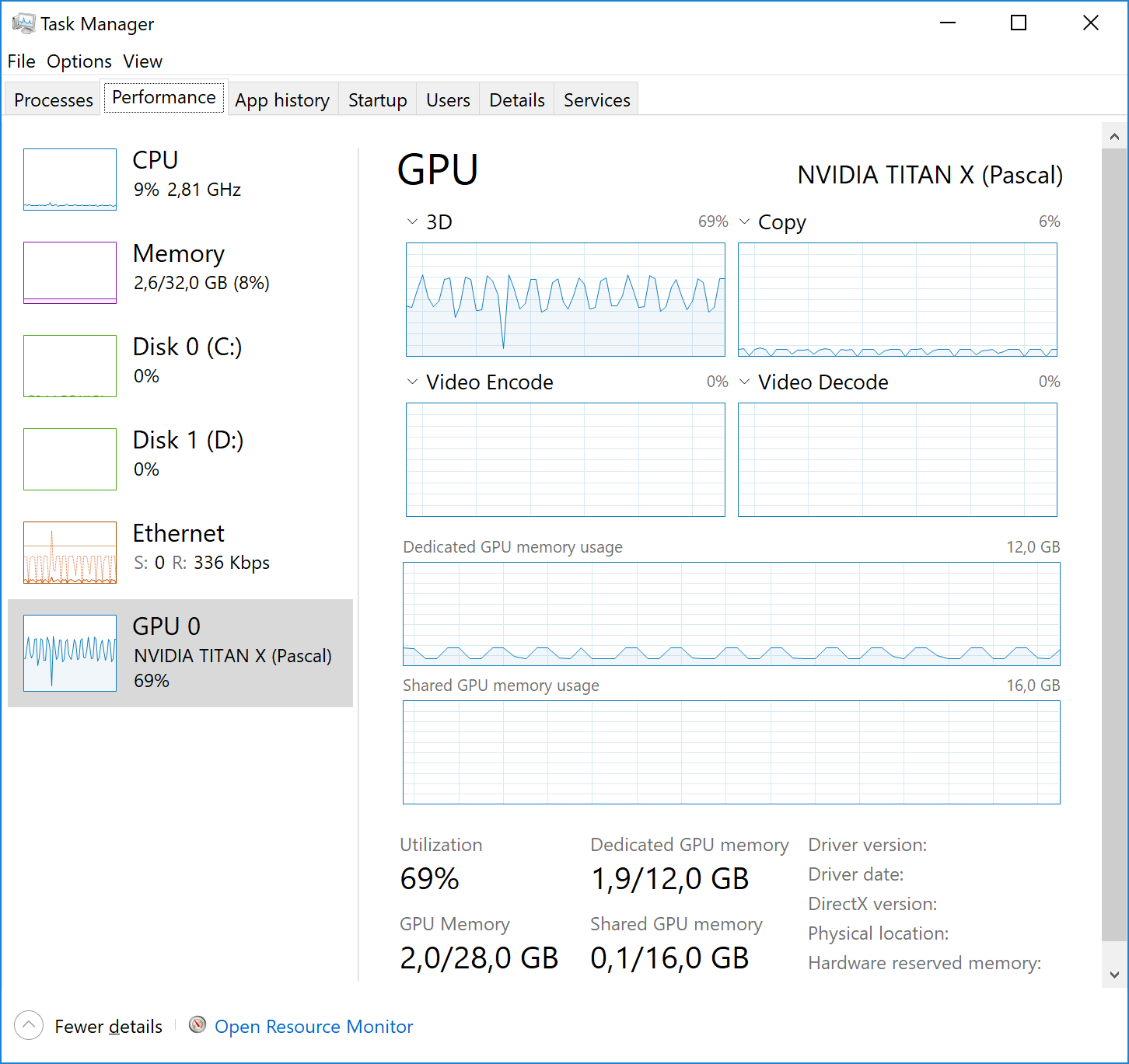Minimize the Task Manager window
This screenshot has width=1129, height=1064.
(x=947, y=23)
